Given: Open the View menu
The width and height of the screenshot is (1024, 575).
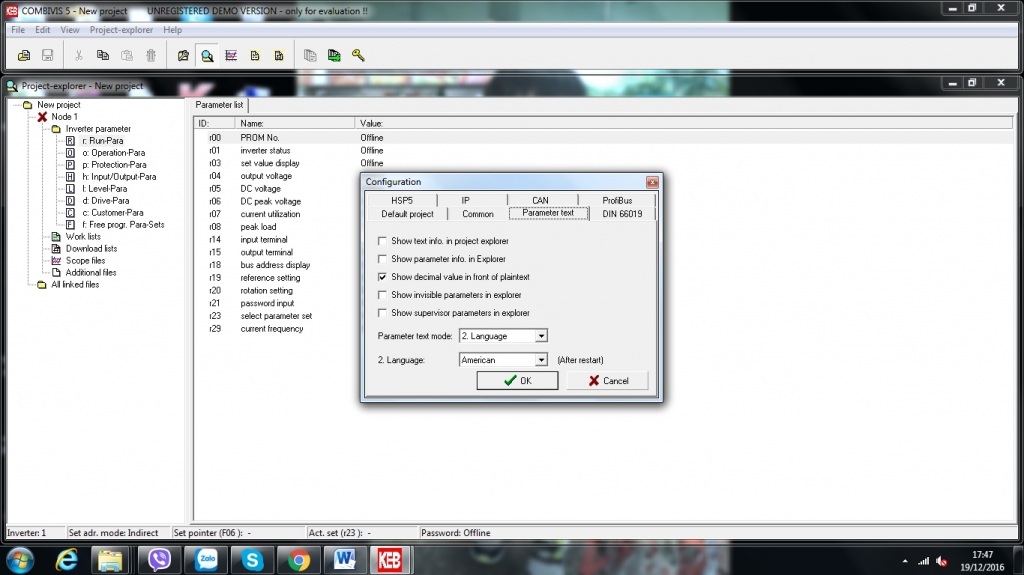Looking at the screenshot, I should 70,30.
